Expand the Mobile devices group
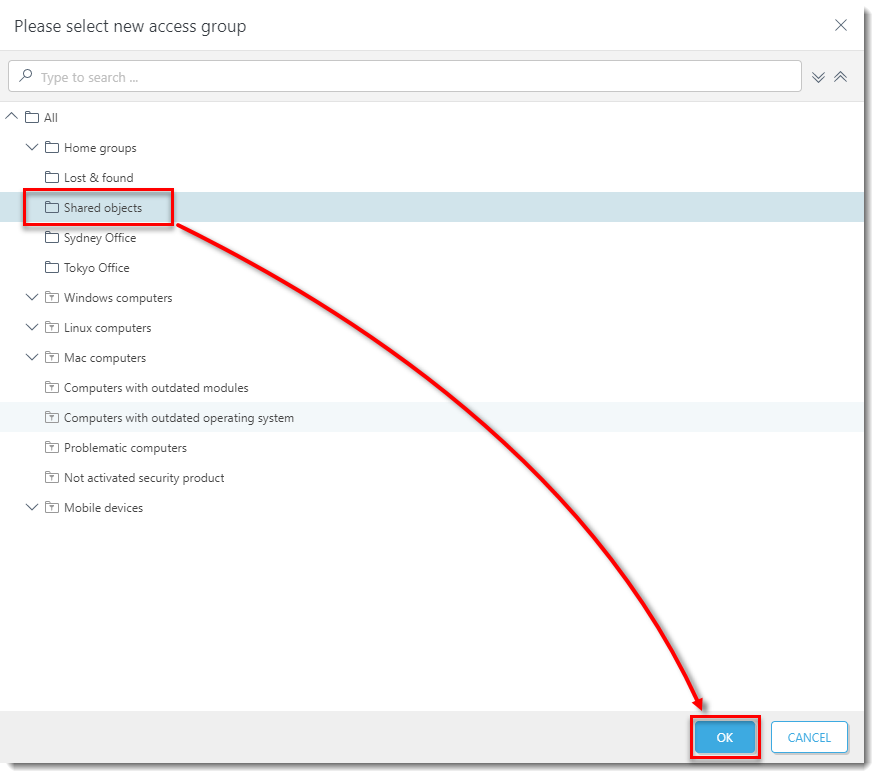 pyautogui.click(x=32, y=508)
